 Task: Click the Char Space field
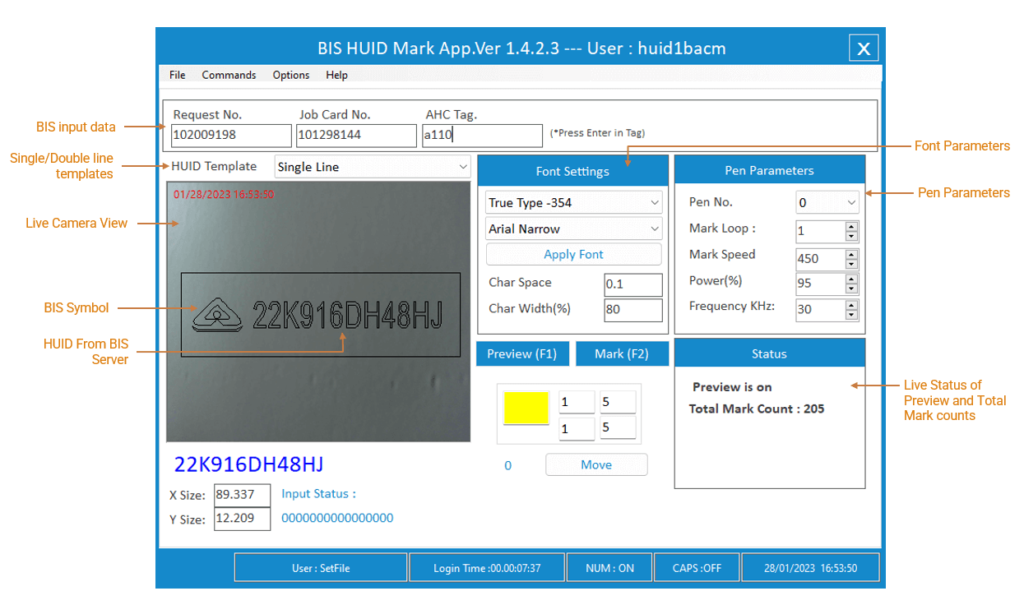coord(633,284)
